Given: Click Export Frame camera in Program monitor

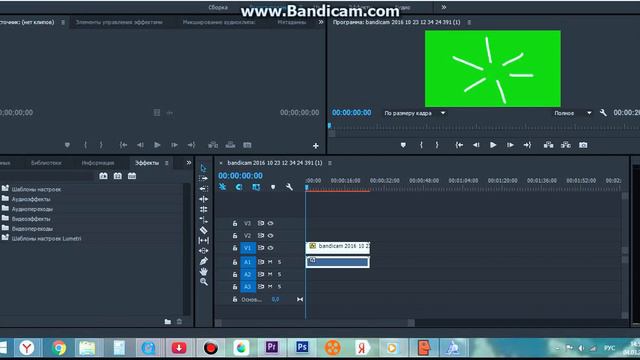Looking at the screenshot, I should [x=583, y=145].
